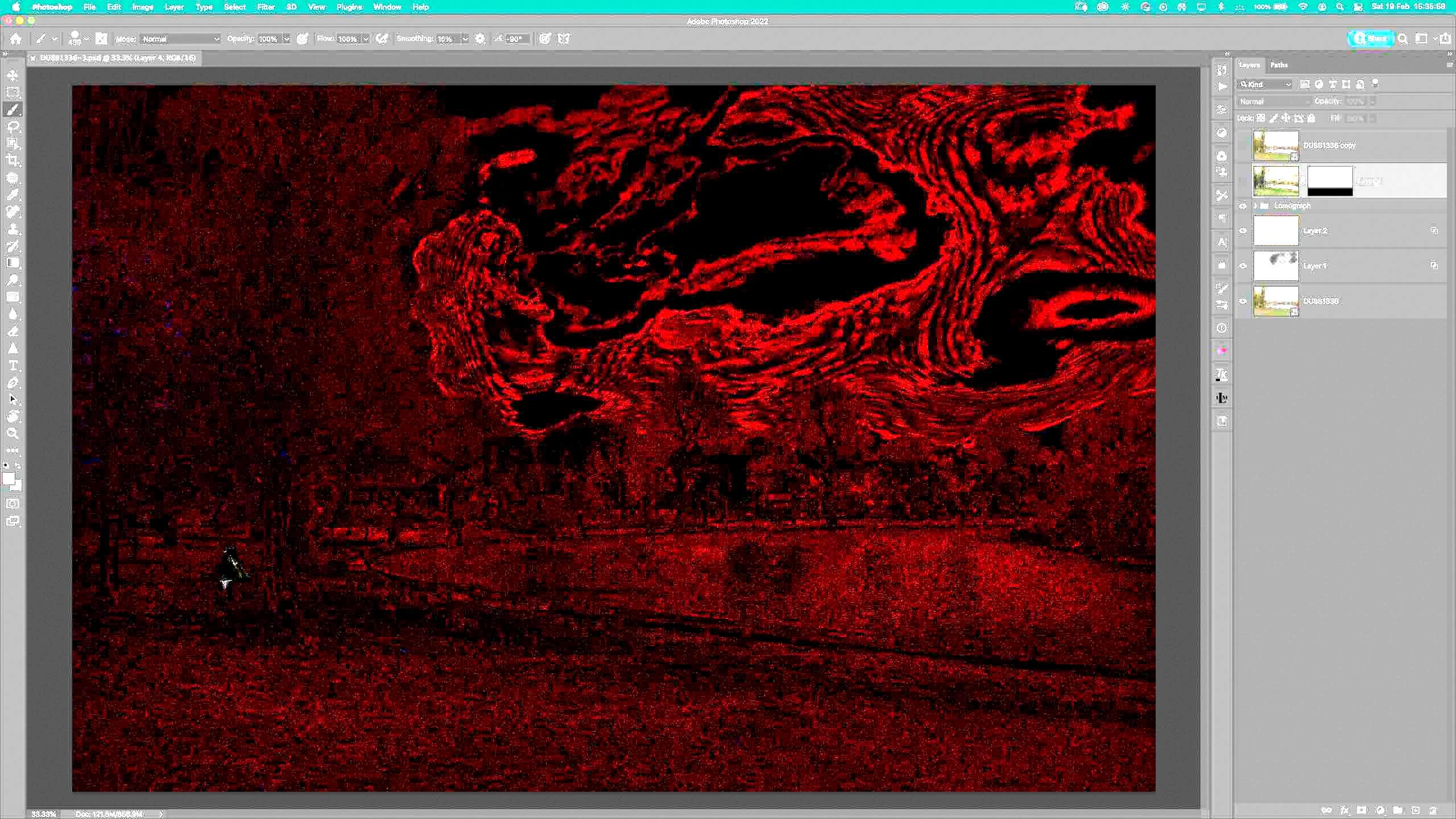Click the Home icon in options bar
This screenshot has height=819, width=1456.
16,39
